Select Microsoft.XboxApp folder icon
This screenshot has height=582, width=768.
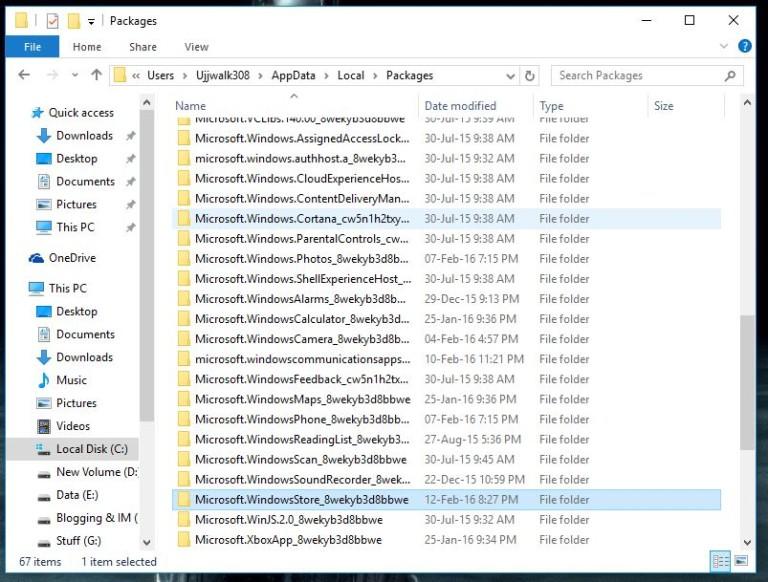click(x=184, y=540)
